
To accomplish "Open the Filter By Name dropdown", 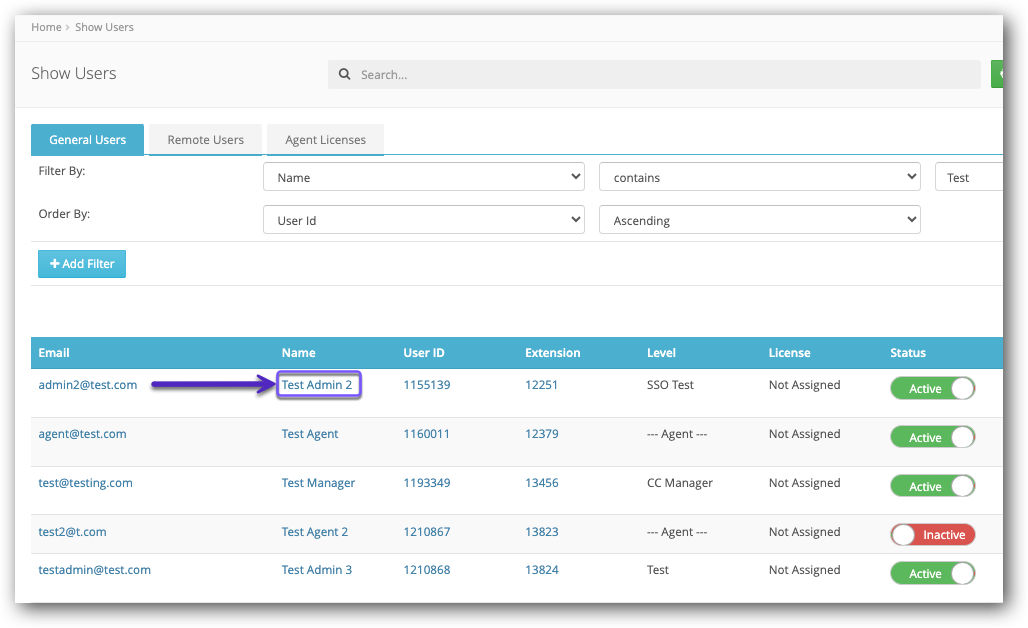I will pos(424,177).
